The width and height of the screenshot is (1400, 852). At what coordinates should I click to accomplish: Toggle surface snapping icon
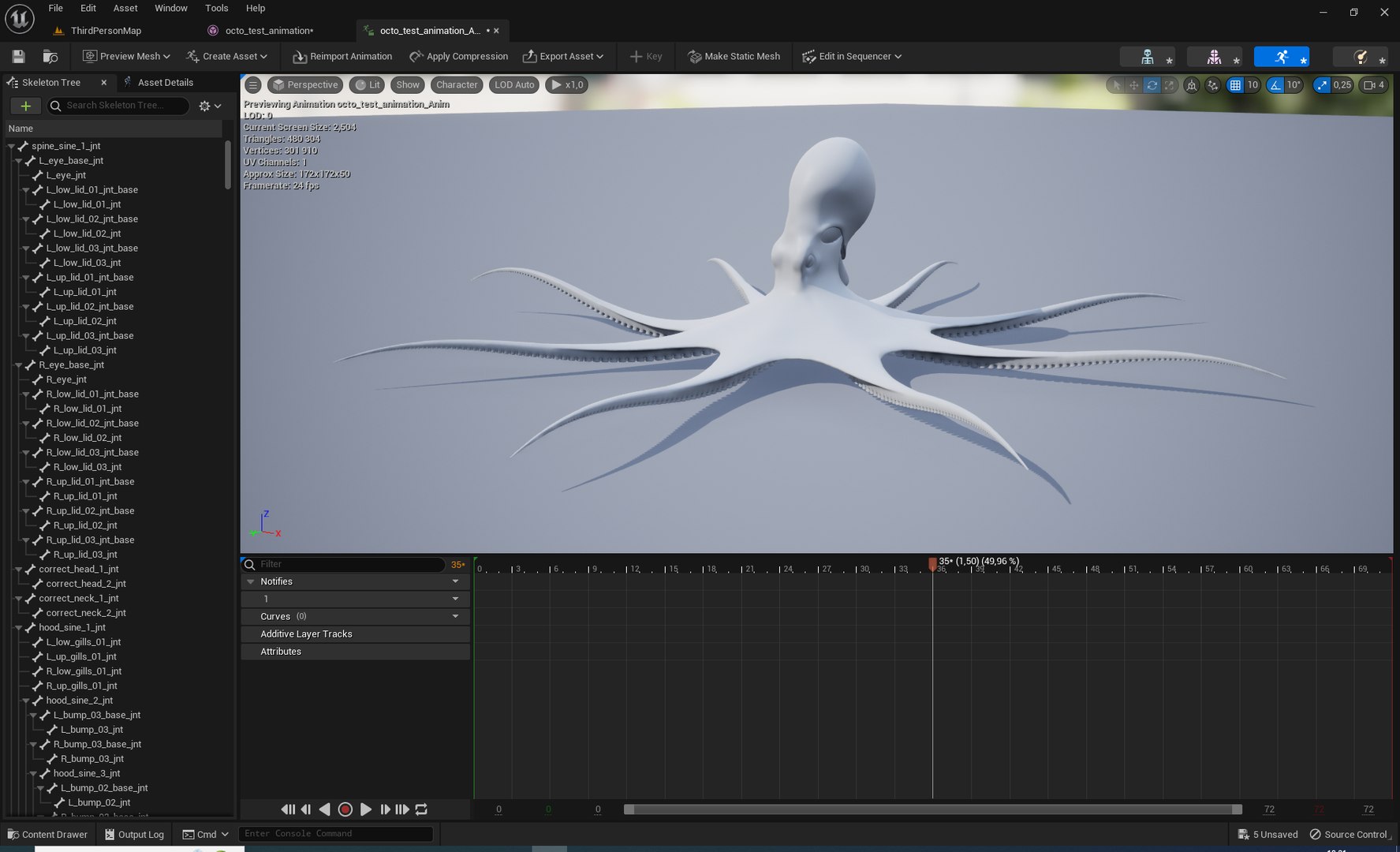tap(1213, 85)
